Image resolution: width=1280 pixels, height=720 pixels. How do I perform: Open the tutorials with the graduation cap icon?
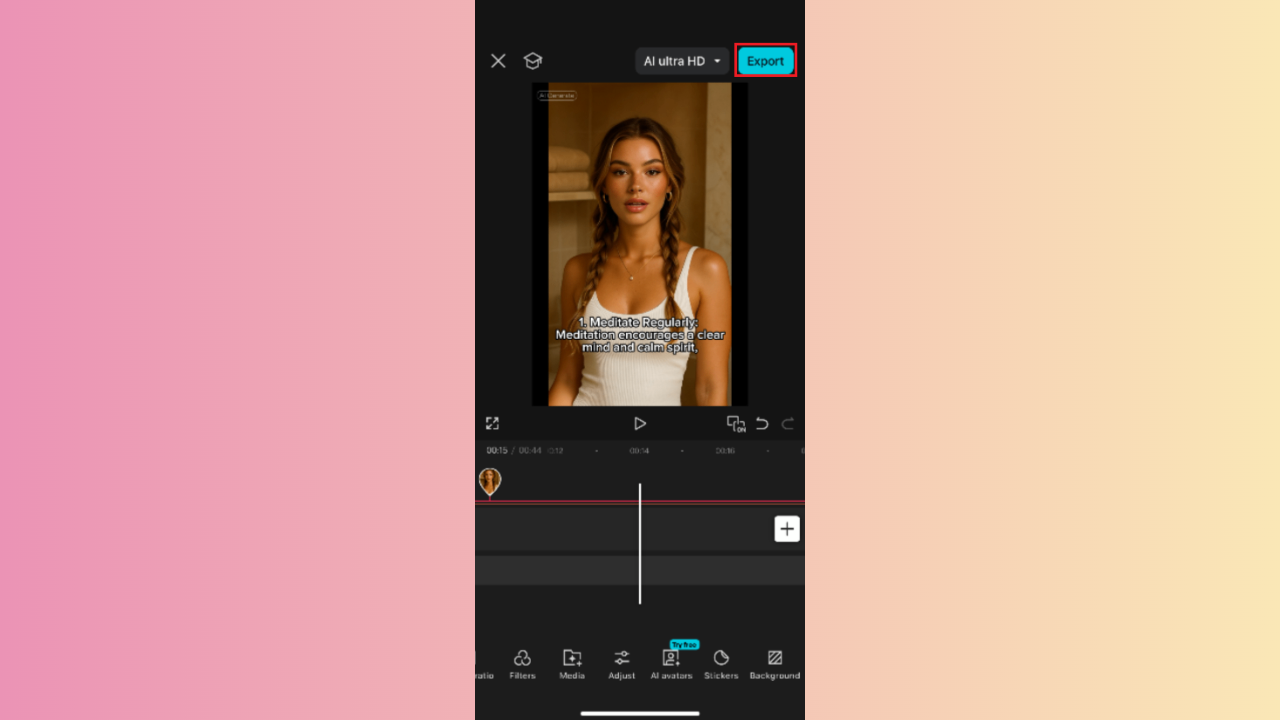[532, 60]
